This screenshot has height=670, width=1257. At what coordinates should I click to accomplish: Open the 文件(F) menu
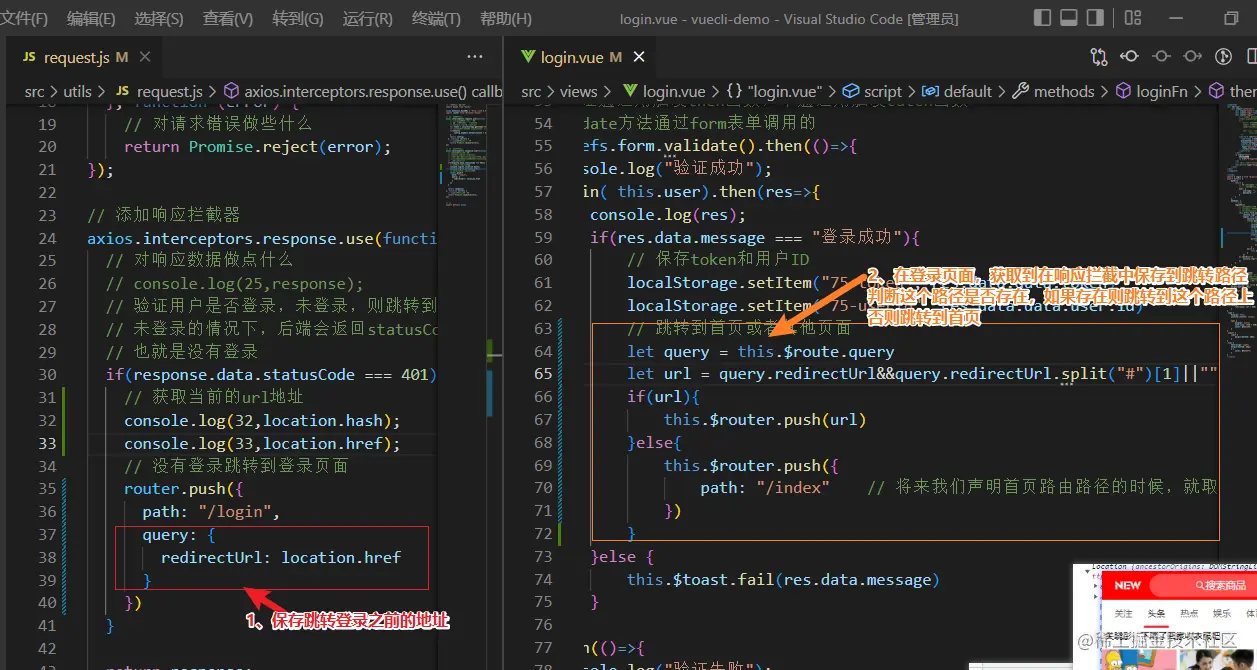point(24,19)
